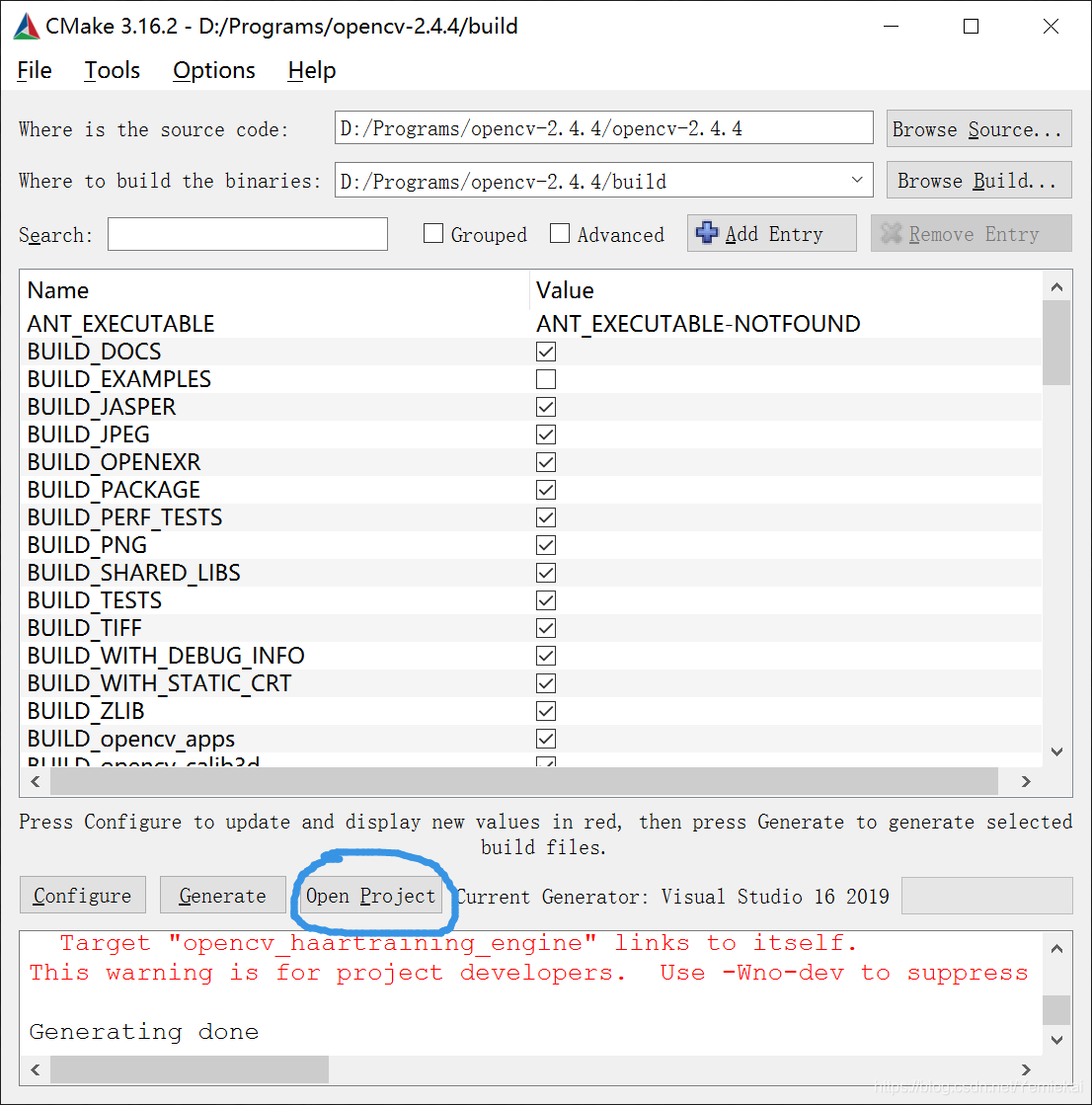Screen dimensions: 1092x1105
Task: Click the plus icon on Add Entry
Action: point(707,233)
